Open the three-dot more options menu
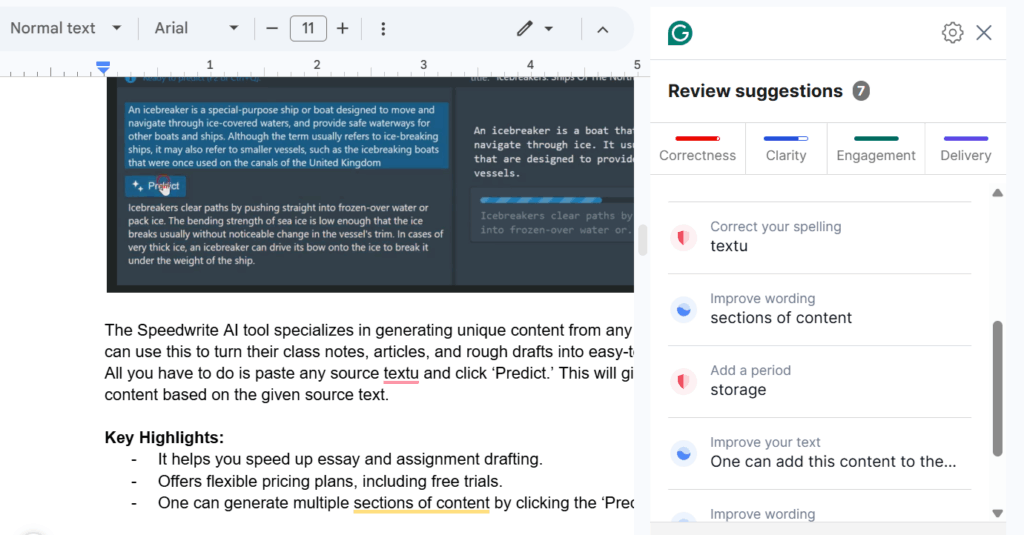1024x535 pixels. (x=383, y=29)
